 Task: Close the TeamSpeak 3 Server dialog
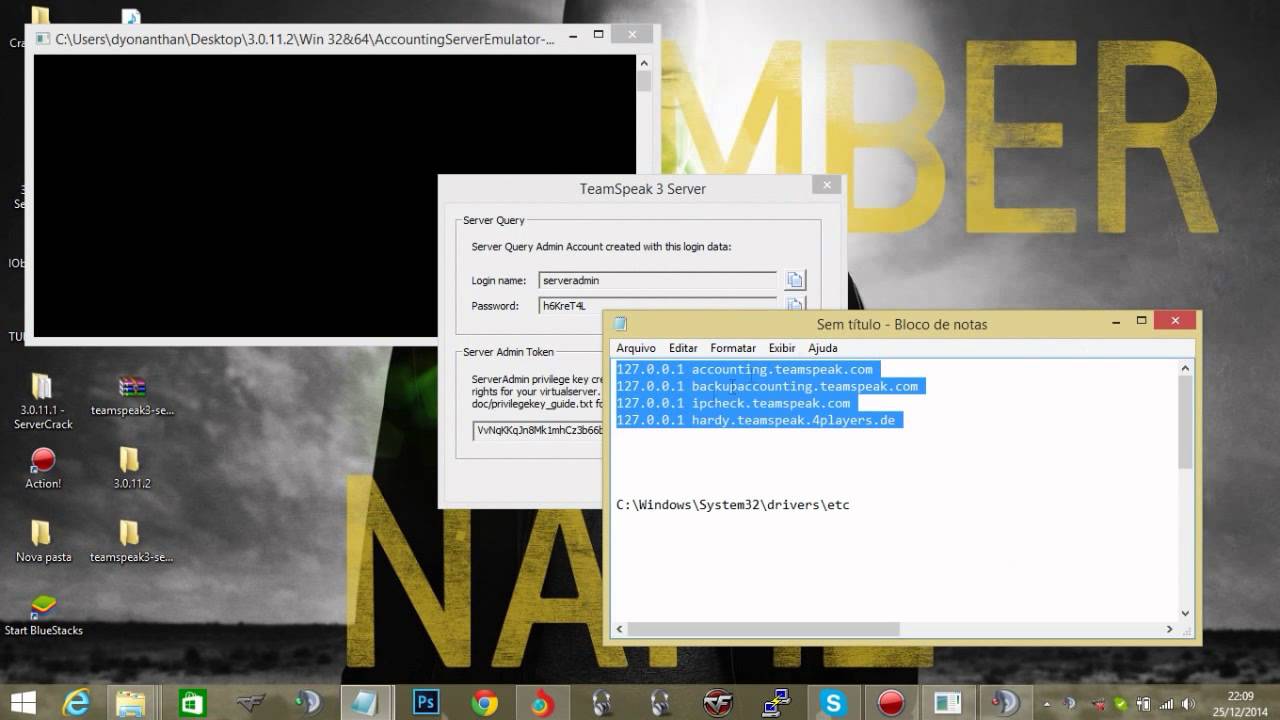click(x=826, y=185)
